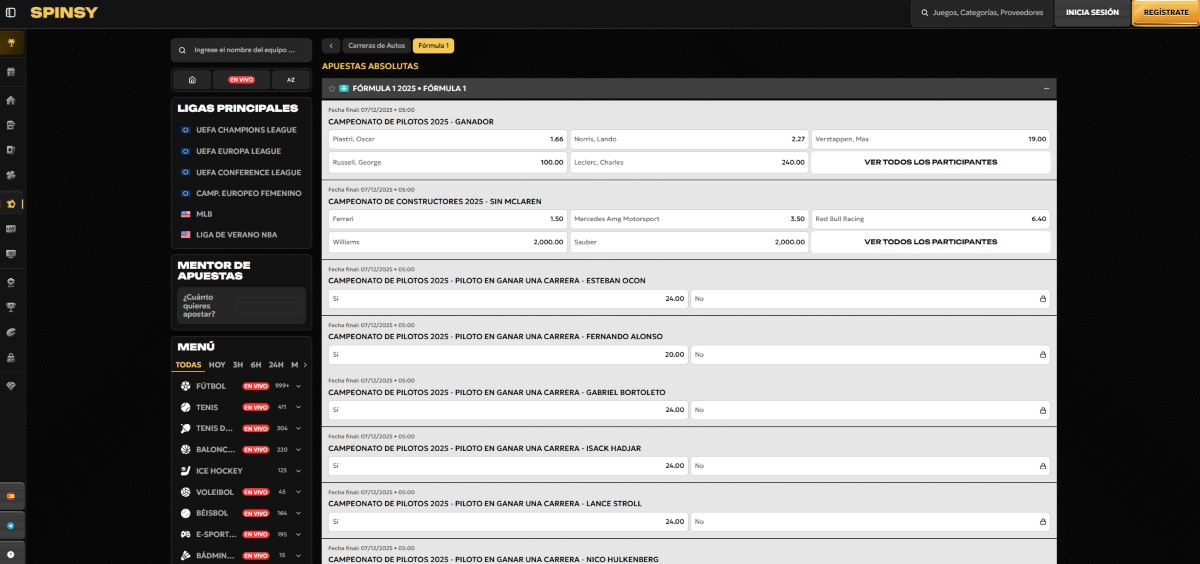This screenshot has width=1200, height=564.
Task: Open Carreras de Autos breadcrumb tab
Action: coord(376,46)
